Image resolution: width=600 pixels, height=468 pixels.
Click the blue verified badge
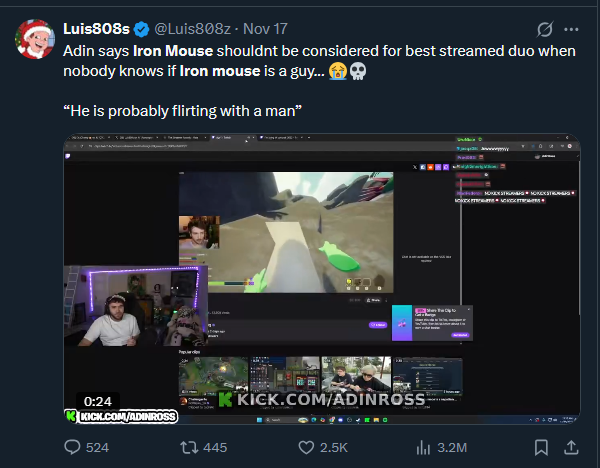[x=142, y=29]
